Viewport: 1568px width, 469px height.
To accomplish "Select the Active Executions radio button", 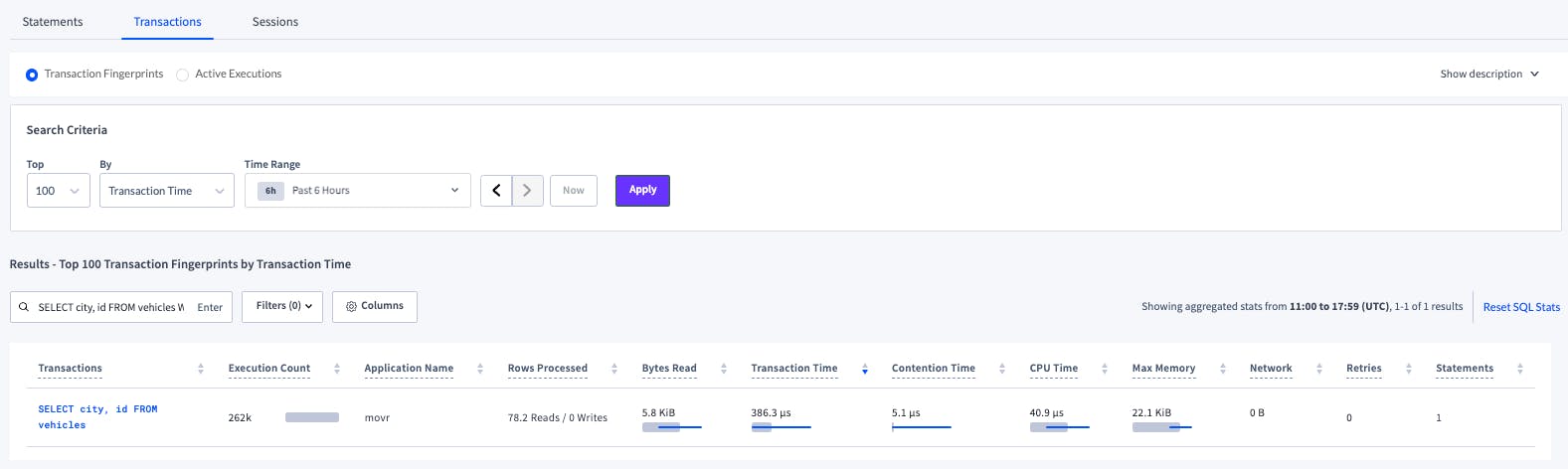I will pyautogui.click(x=183, y=75).
